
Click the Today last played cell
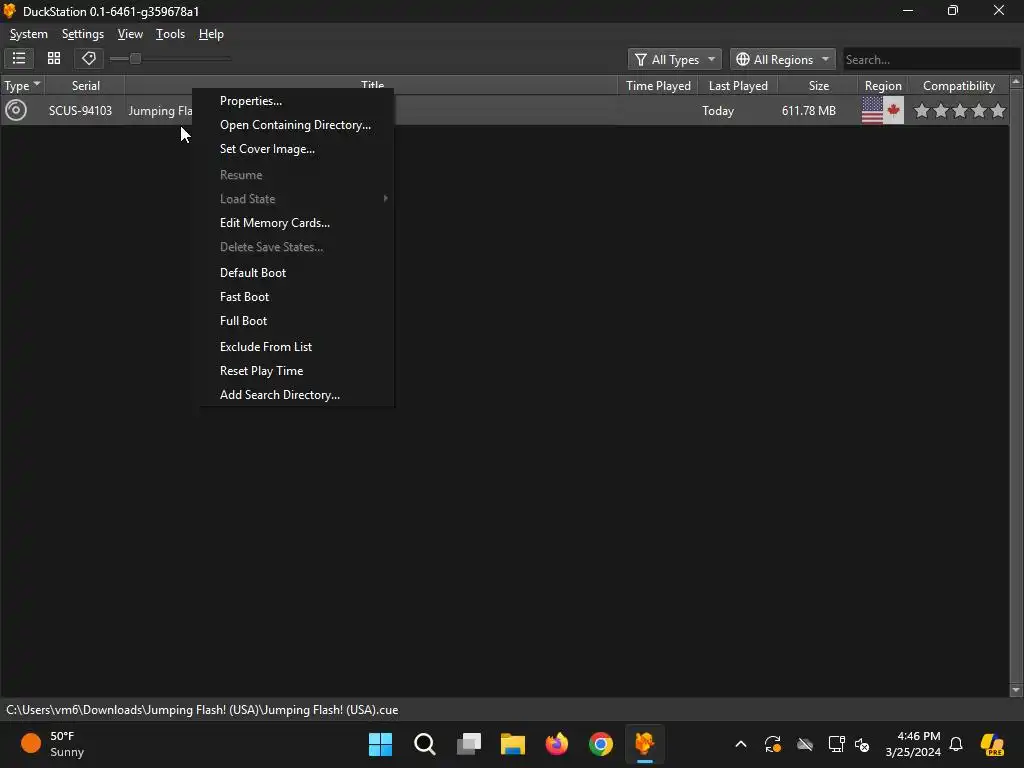click(718, 111)
